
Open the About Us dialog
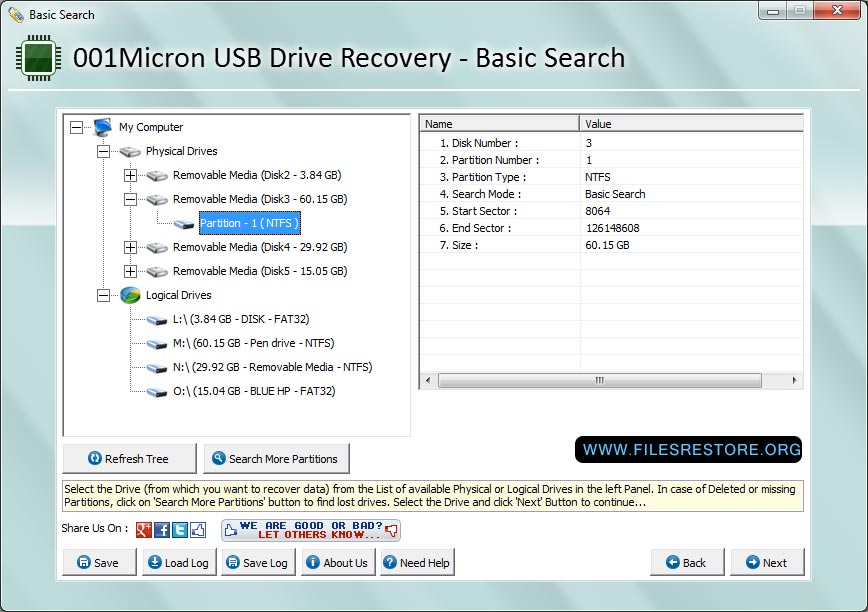coord(338,563)
